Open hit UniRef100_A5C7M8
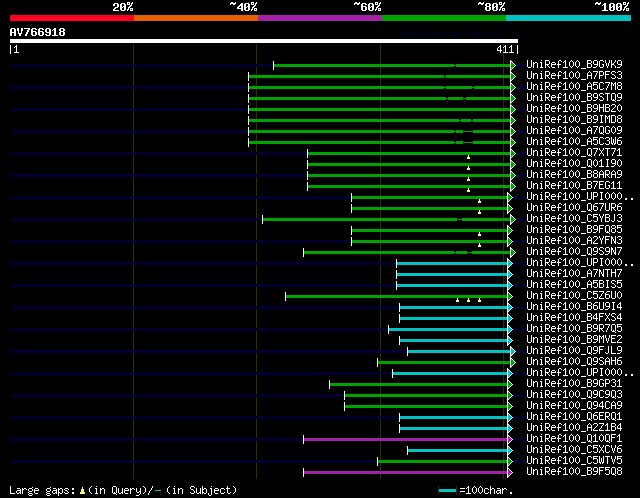The width and height of the screenshot is (640, 498). coord(574,87)
